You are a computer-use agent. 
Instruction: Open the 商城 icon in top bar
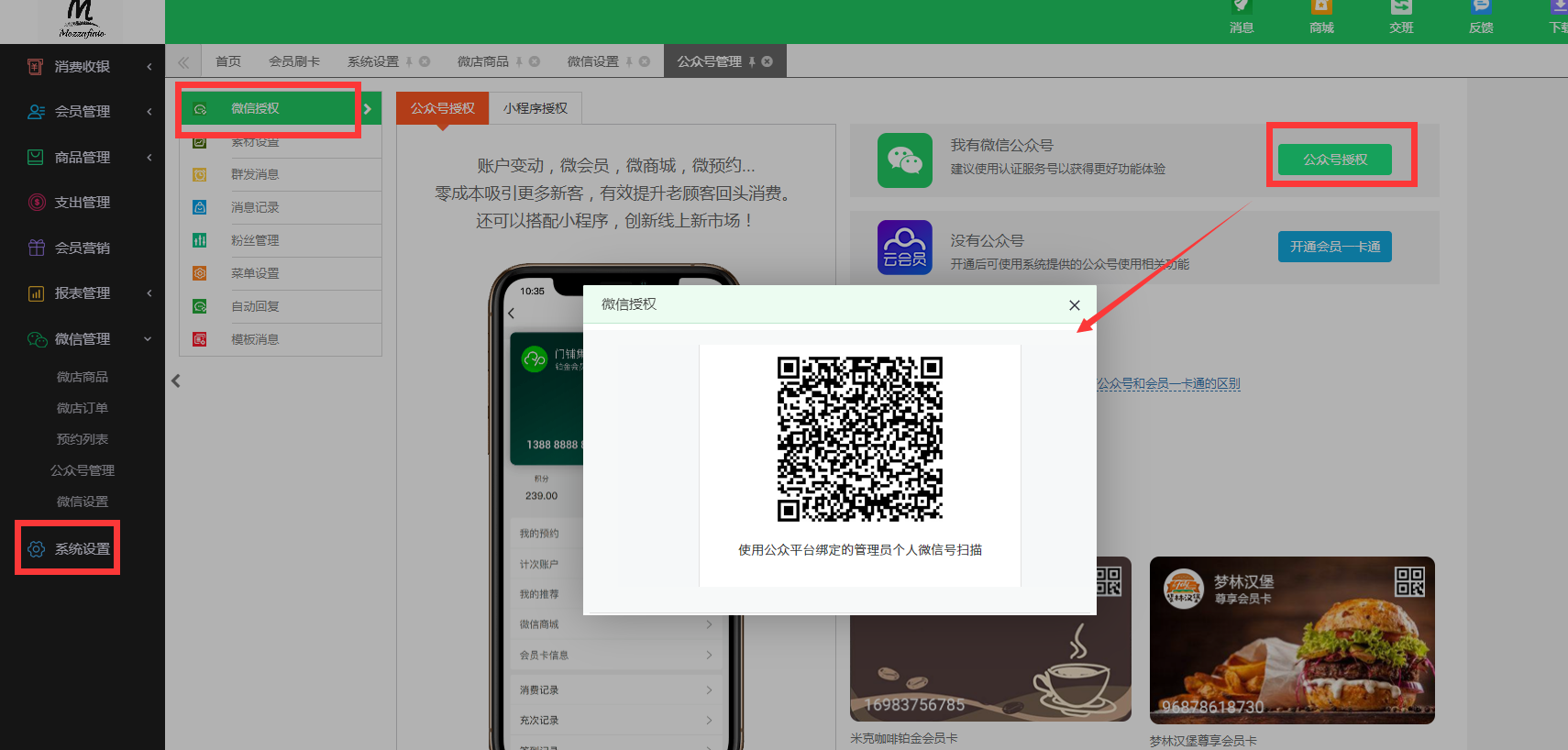point(1321,7)
